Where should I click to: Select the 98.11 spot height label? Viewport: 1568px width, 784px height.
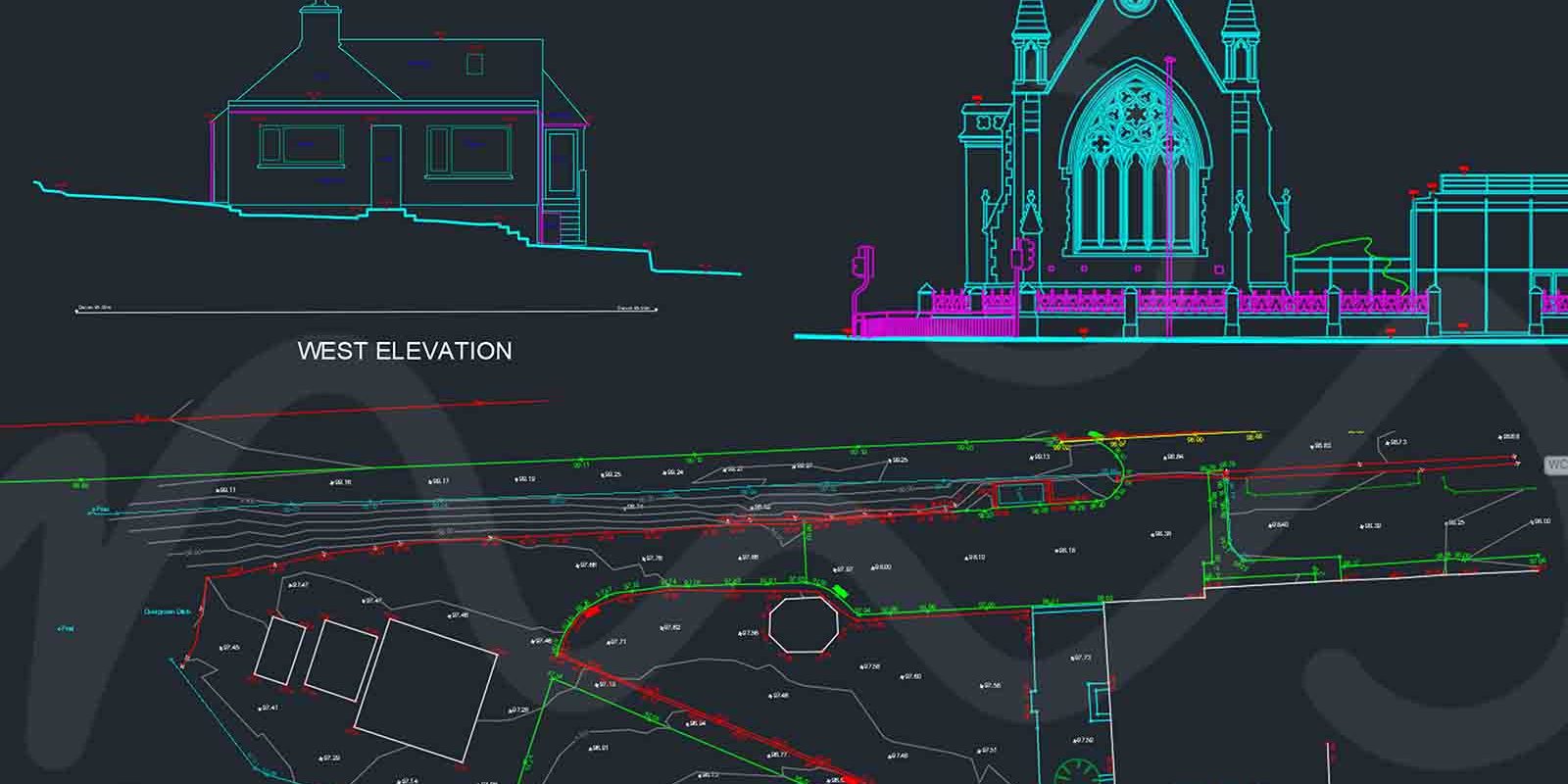point(225,489)
